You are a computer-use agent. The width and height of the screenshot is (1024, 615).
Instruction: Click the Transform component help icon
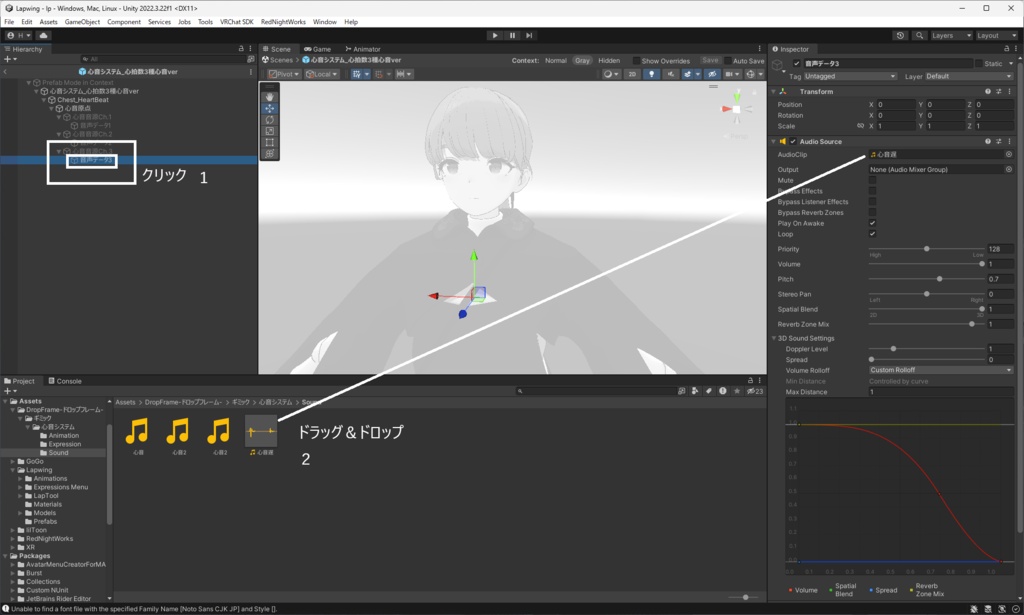tap(988, 91)
